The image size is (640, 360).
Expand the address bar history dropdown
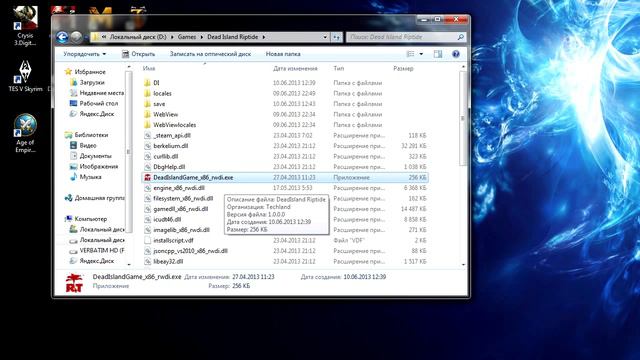[x=325, y=37]
